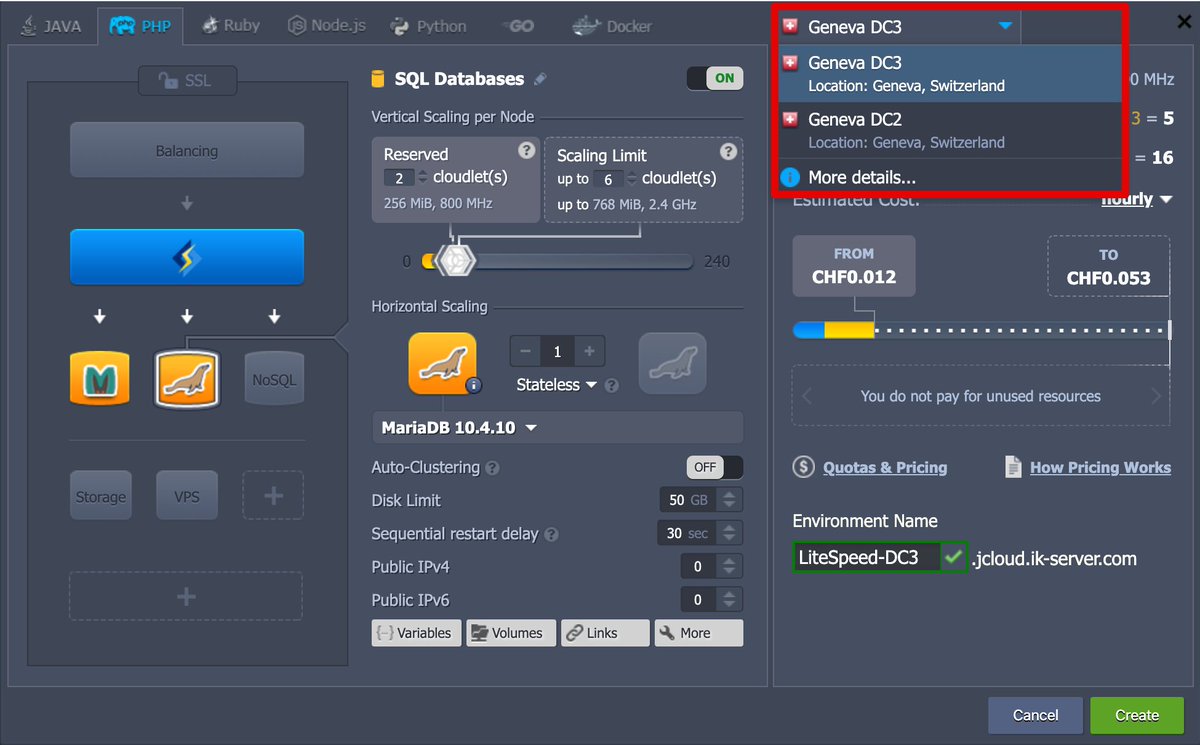Screen dimensions: 1200x745
Task: Select the LiteSpeed application server block
Action: click(187, 258)
